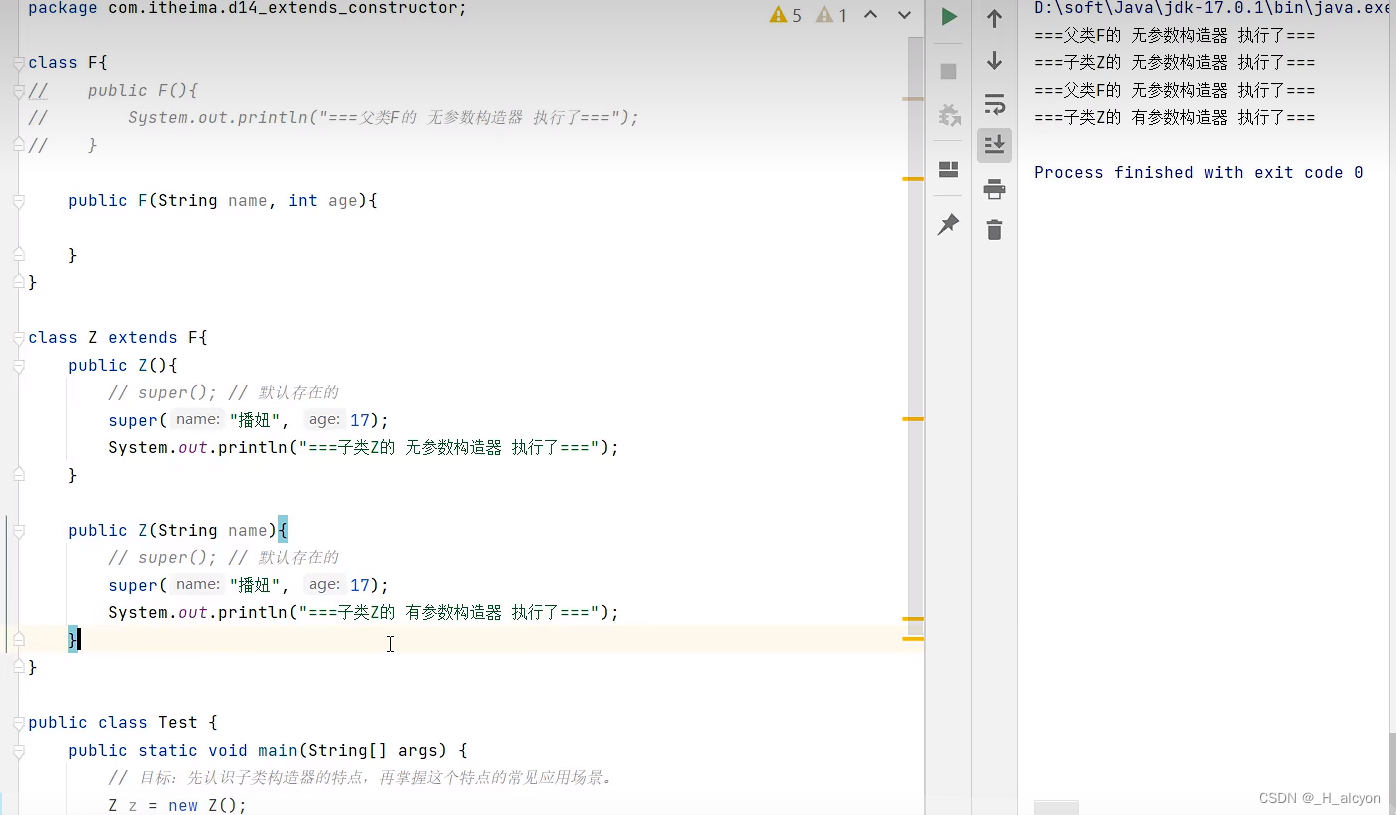Click the '// 目标：先认识子类构造器的特点' comment

click(x=360, y=778)
